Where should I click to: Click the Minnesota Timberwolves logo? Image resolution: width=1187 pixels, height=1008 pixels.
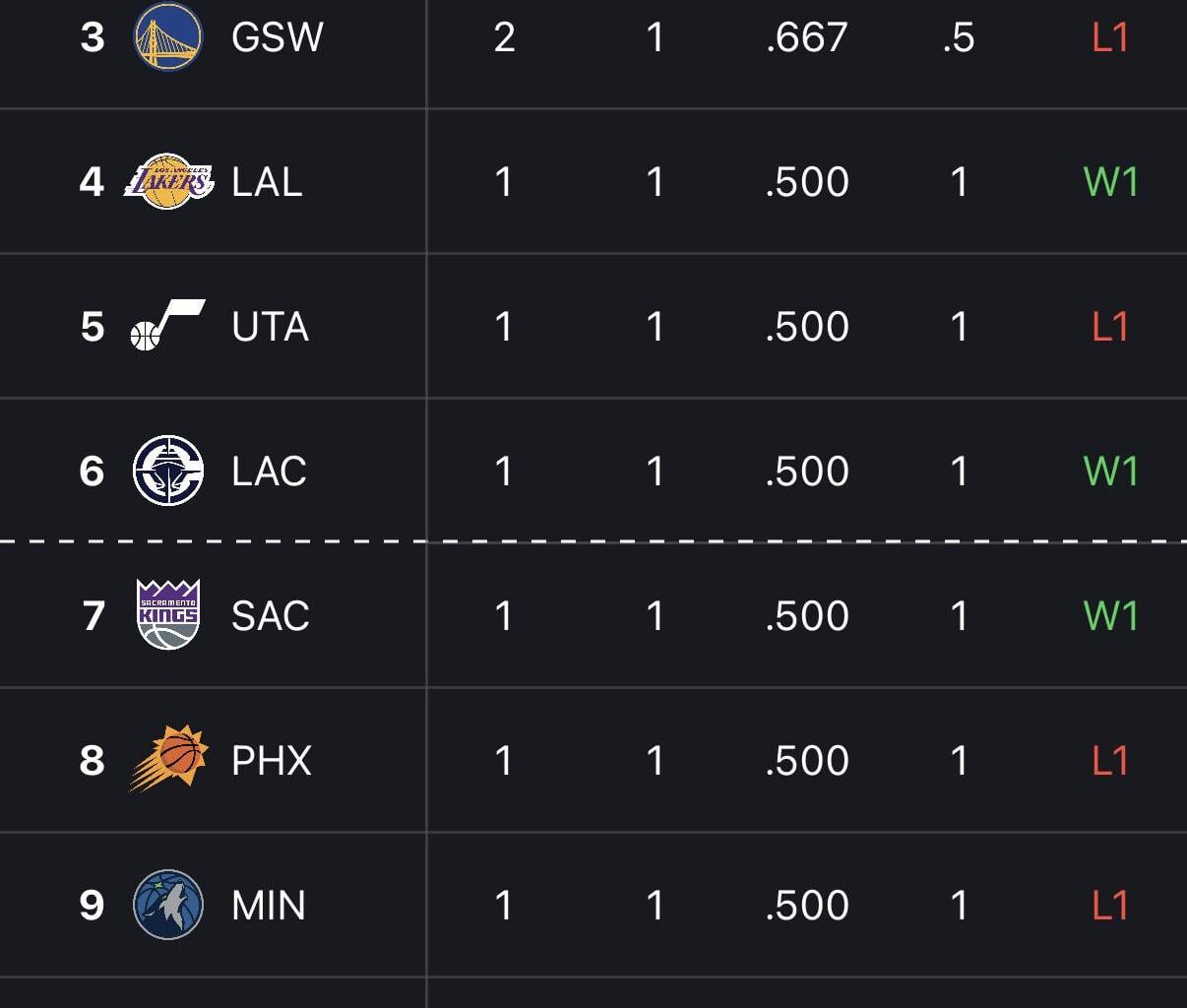pos(169,905)
